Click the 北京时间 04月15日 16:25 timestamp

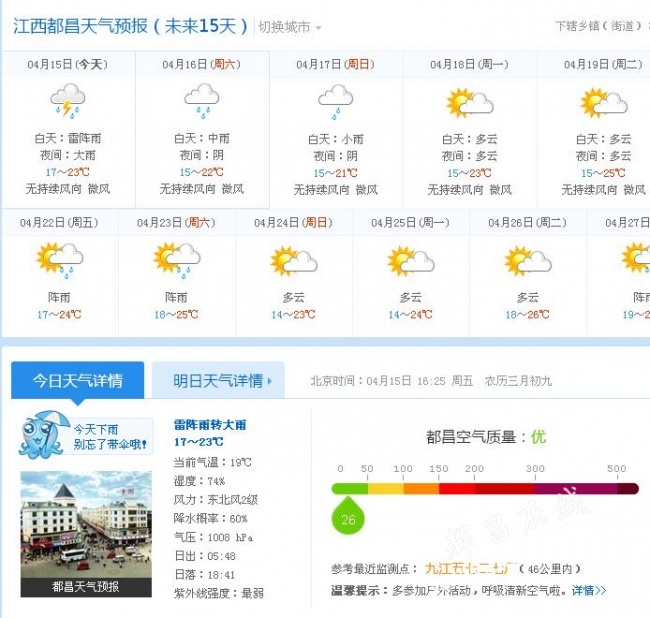click(x=378, y=380)
